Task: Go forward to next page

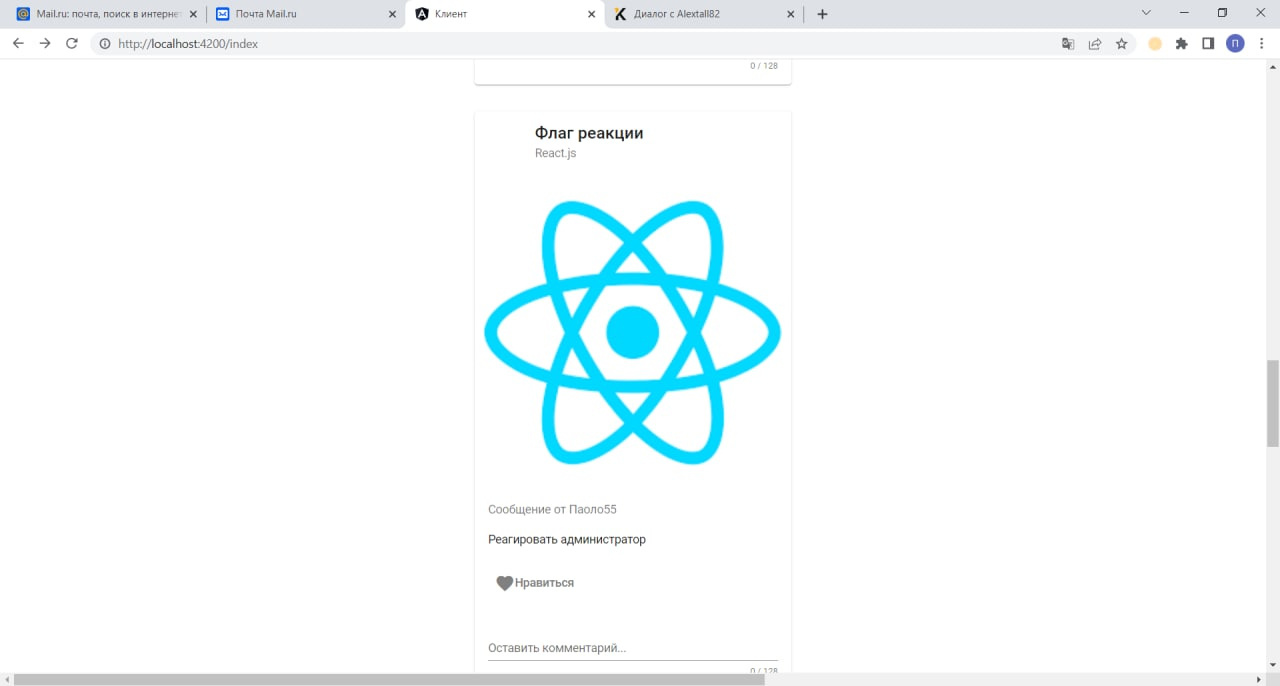Action: pos(45,43)
